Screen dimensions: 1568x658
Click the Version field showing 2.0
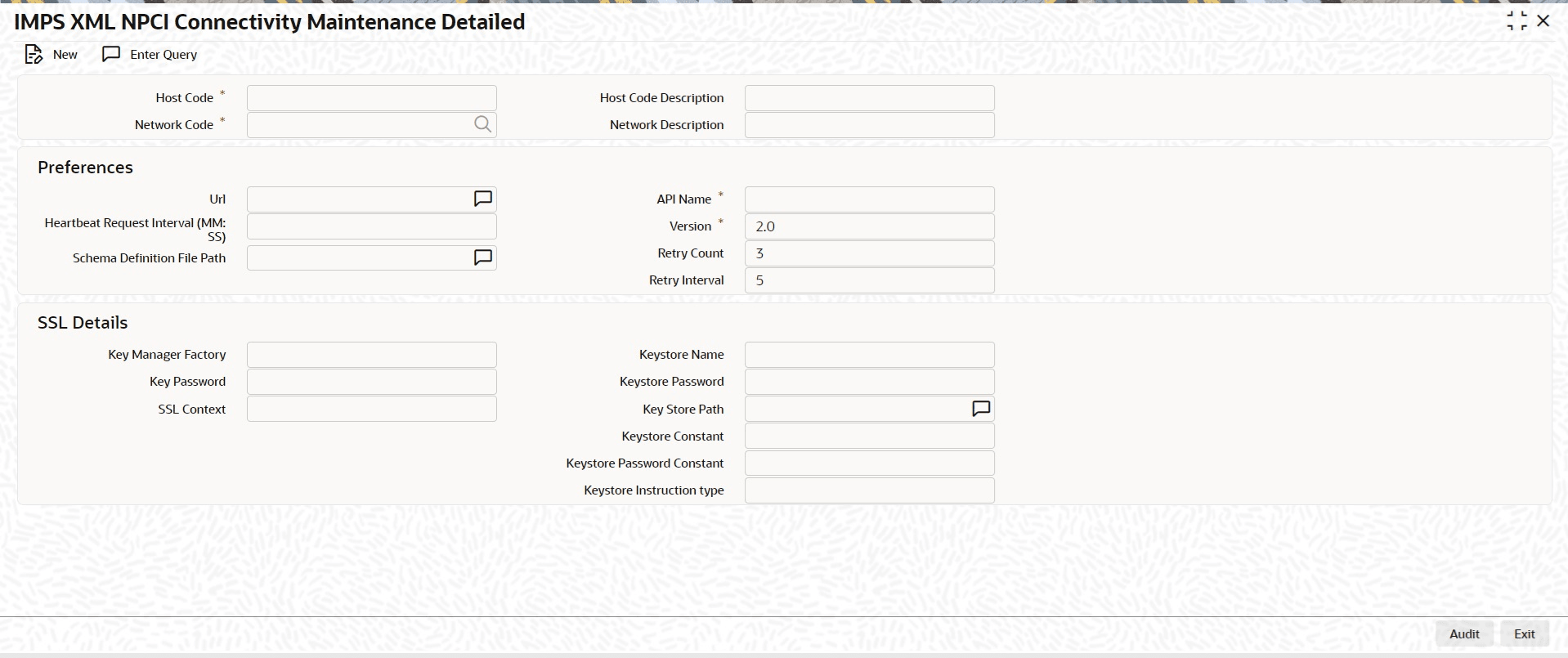click(x=870, y=226)
